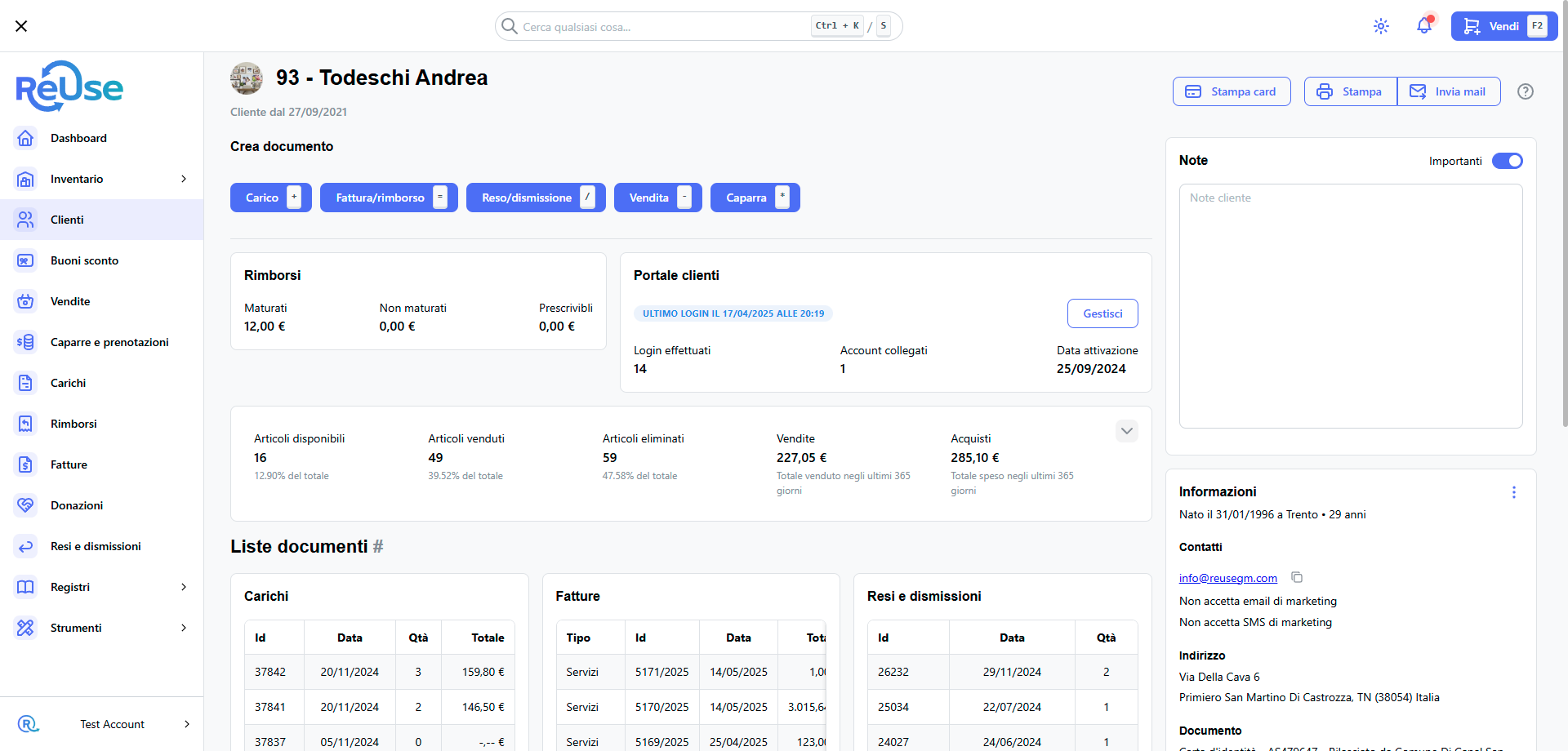Click the help question mark icon
Image resolution: width=1568 pixels, height=751 pixels.
pos(1525,91)
